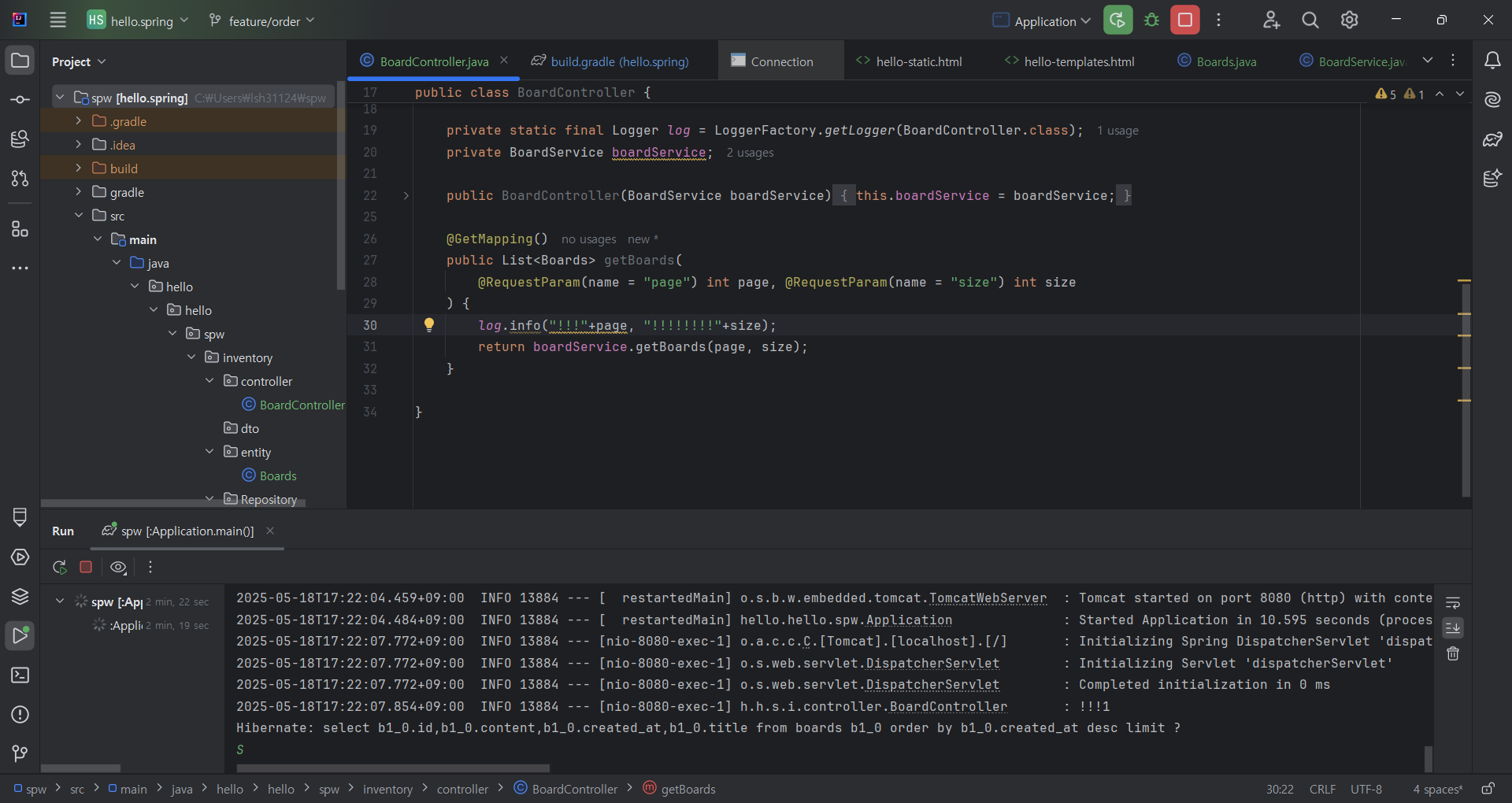Rerun process in Run panel toolbar

[59, 567]
